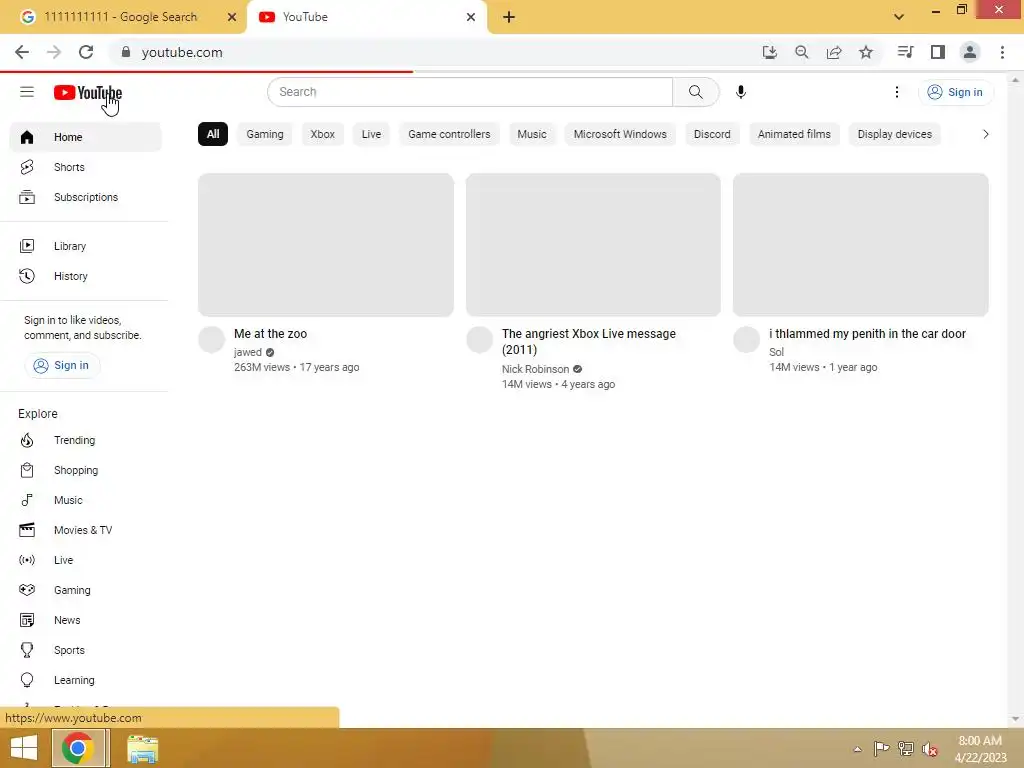Bookmark this page with star icon
Screen dimensions: 1024x768
866,52
